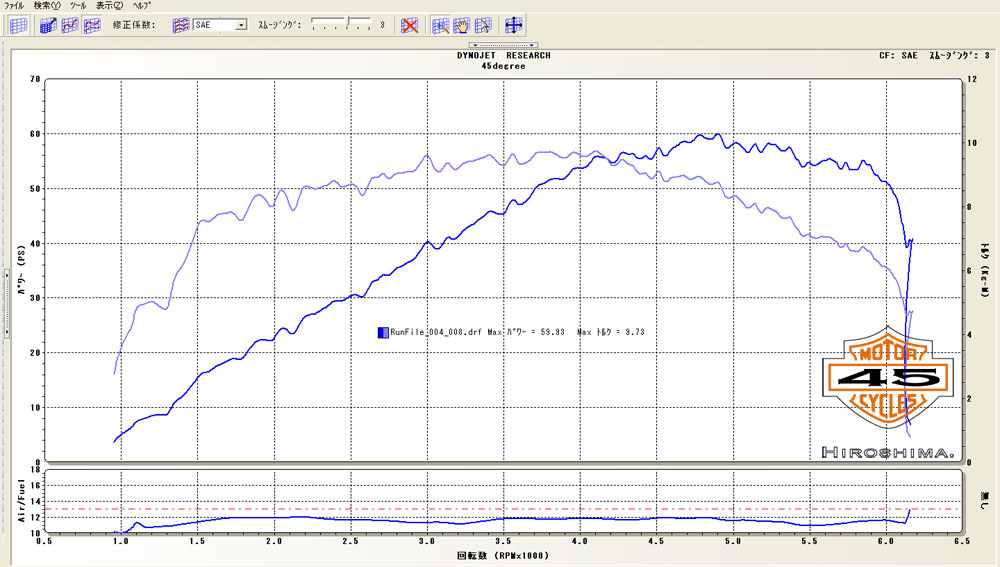Open the ツール (Tools) menu
This screenshot has height=567, width=1000.
coord(77,5)
